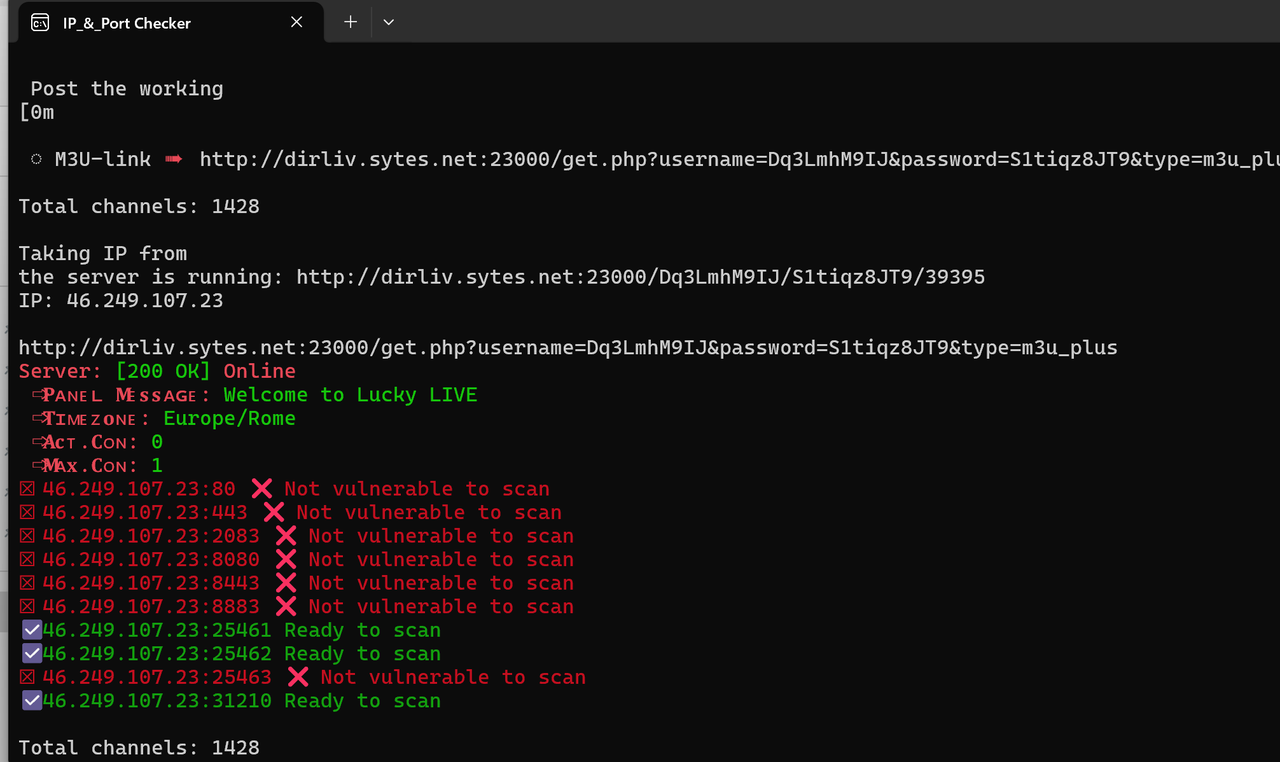Click the text "IP: 46.249.107.23"
The width and height of the screenshot is (1280, 762).
pos(121,301)
